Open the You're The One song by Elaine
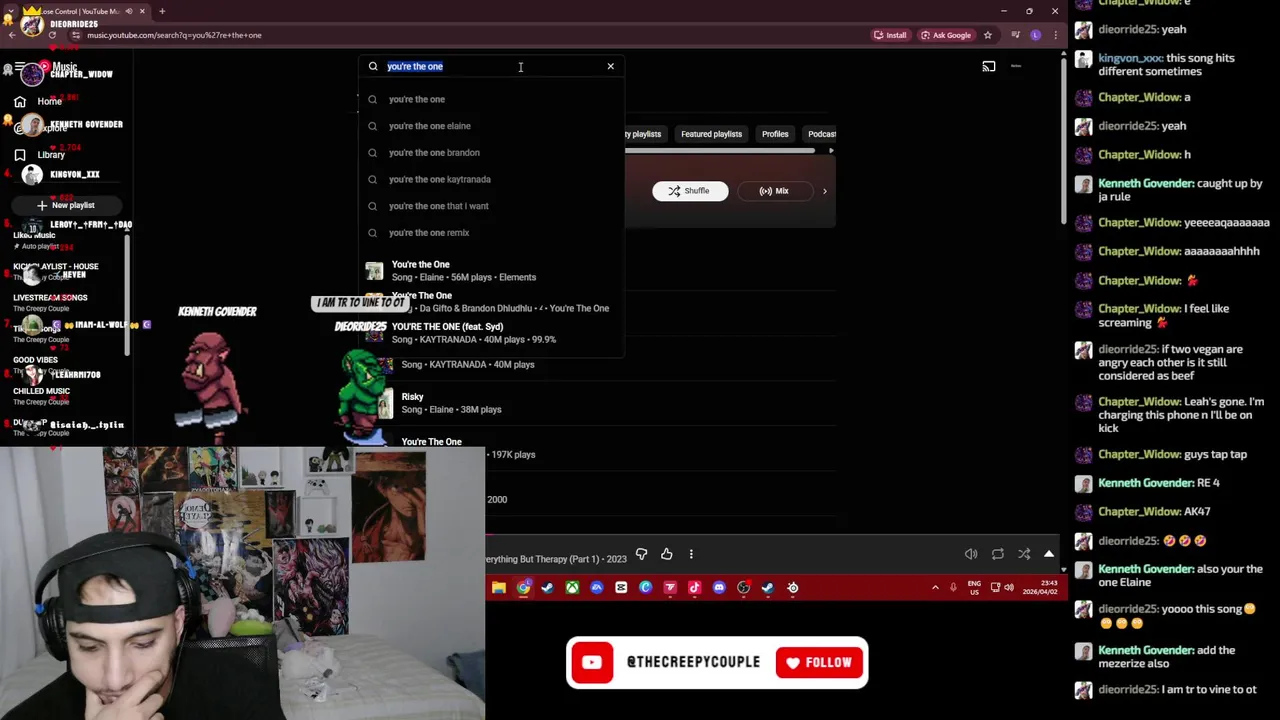 tap(492, 271)
